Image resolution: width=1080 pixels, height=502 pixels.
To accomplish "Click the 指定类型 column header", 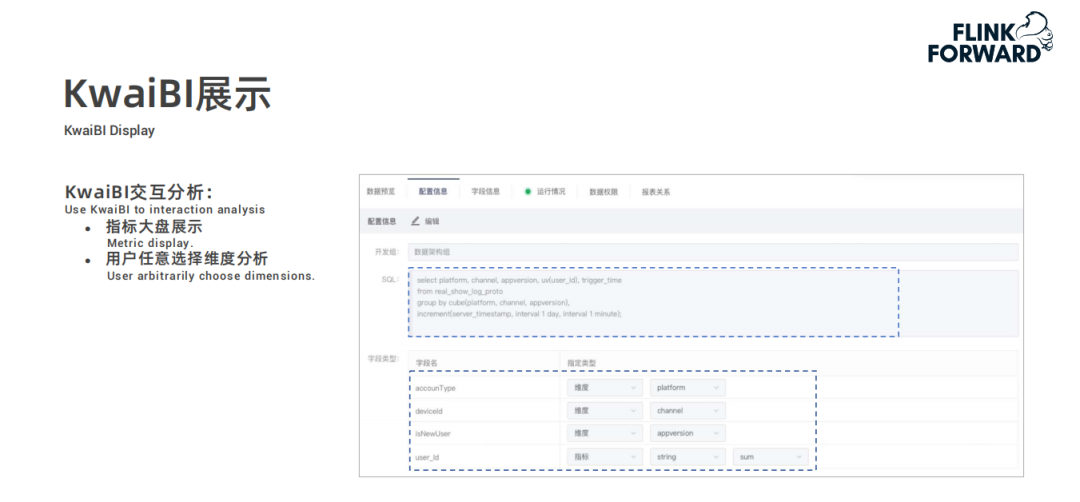I will pos(582,362).
